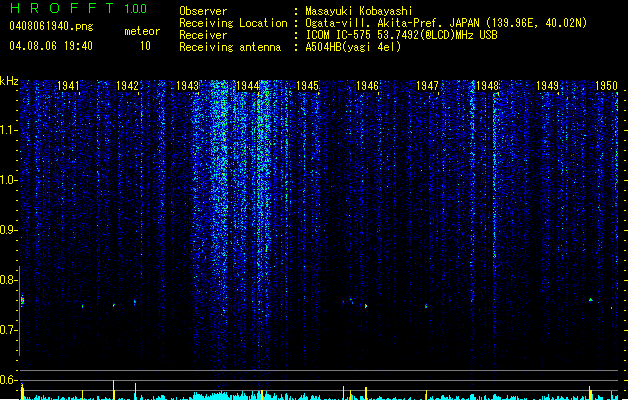Click the kHz axis unit label
This screenshot has height=400, width=629.
point(9,81)
